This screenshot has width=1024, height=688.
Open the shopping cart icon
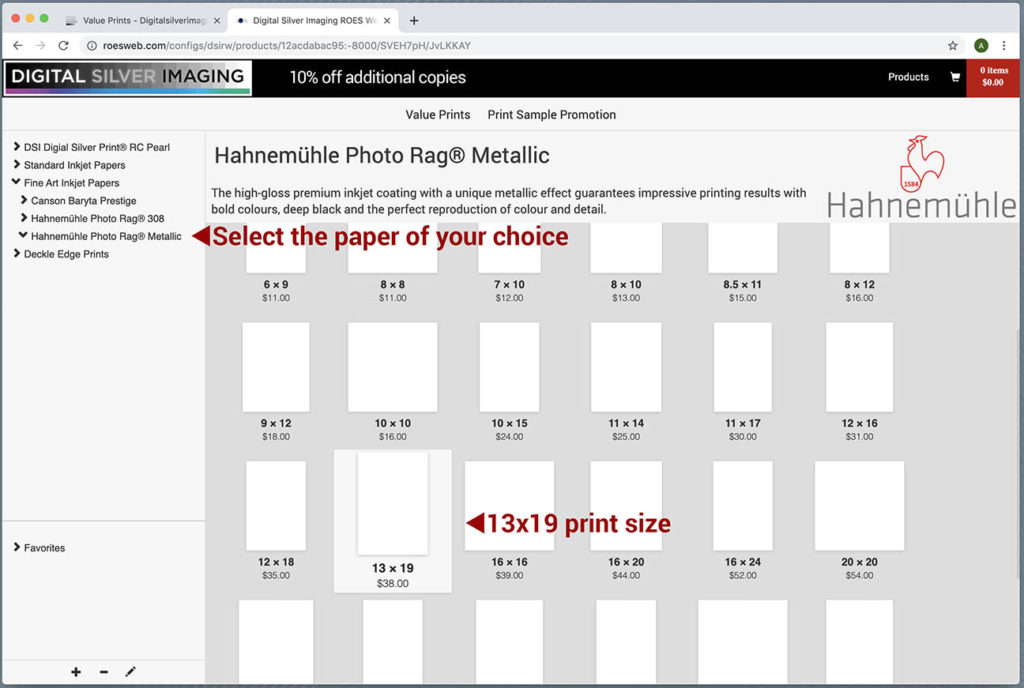pos(955,77)
